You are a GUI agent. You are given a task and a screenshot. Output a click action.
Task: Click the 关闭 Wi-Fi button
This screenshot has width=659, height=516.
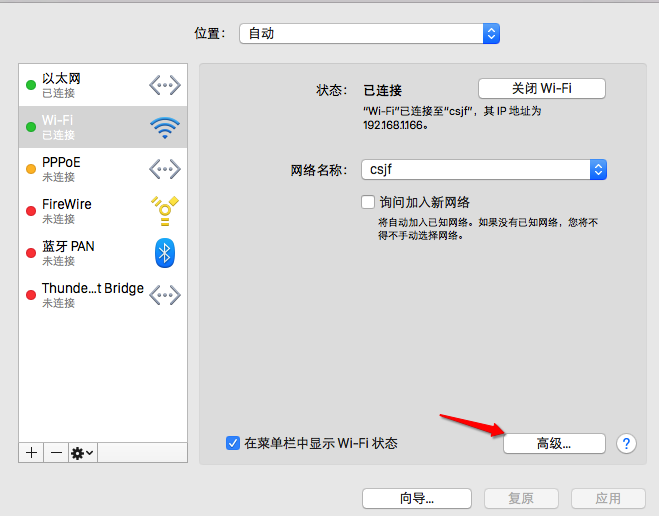click(x=541, y=88)
